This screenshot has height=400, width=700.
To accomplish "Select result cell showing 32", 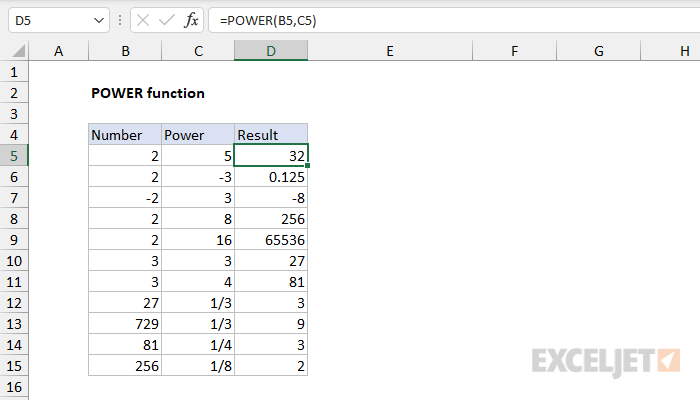I will [x=271, y=156].
